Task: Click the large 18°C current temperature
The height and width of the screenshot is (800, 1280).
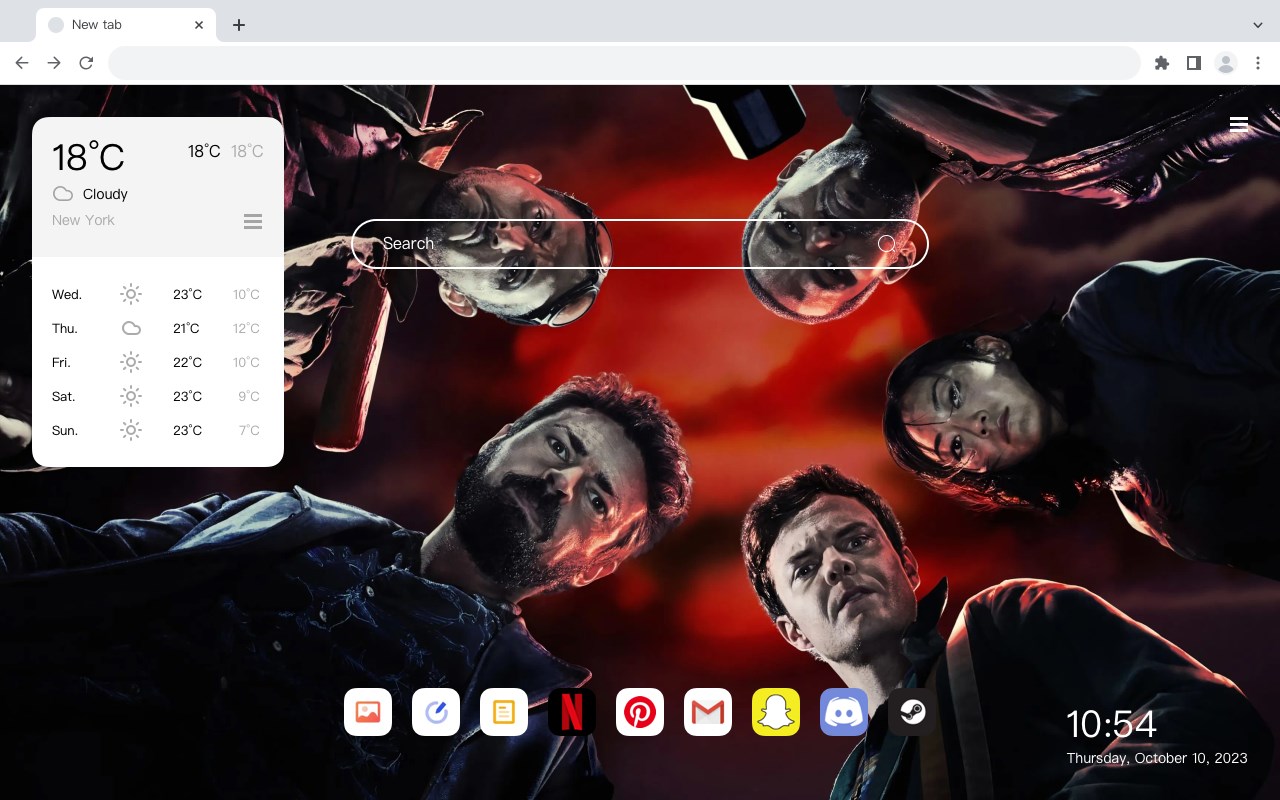Action: coord(88,157)
